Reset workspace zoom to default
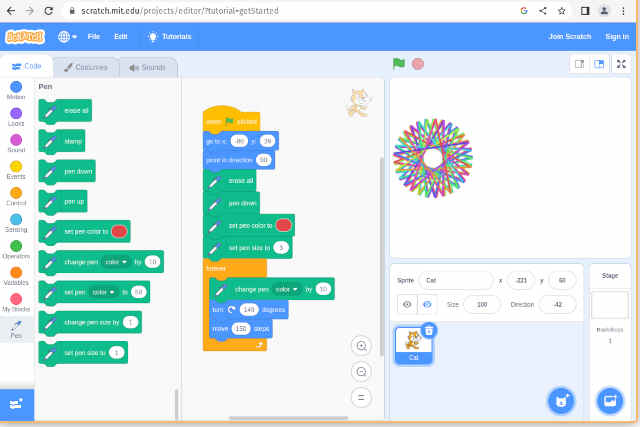 click(x=361, y=398)
